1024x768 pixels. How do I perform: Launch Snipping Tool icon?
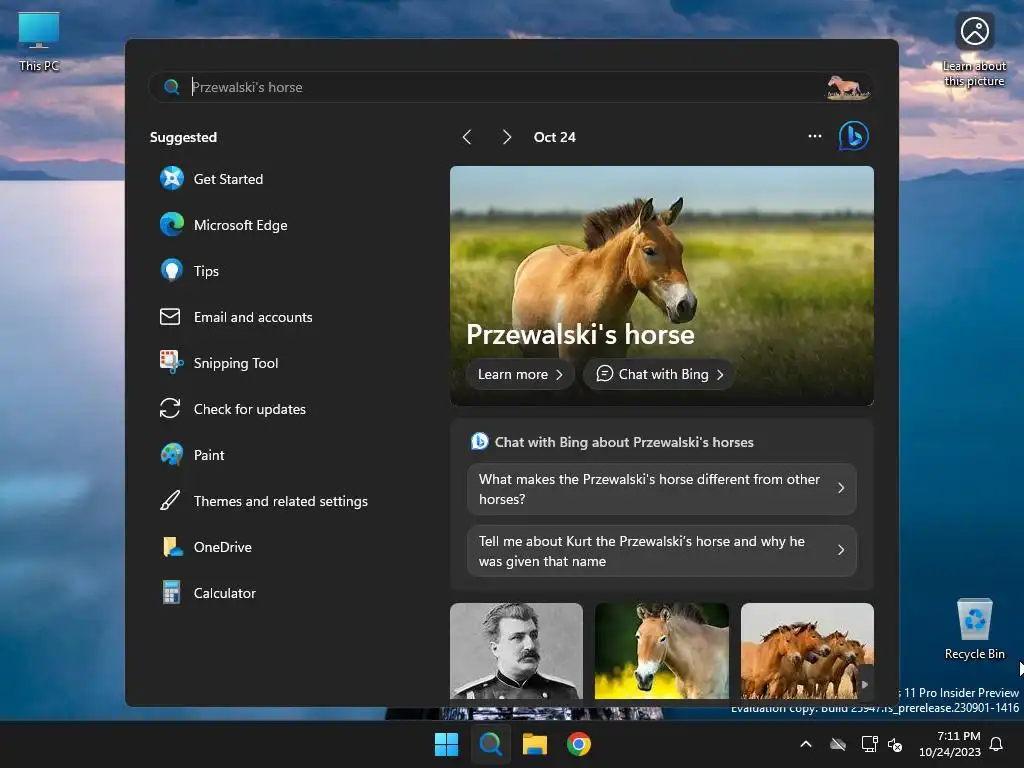click(171, 362)
